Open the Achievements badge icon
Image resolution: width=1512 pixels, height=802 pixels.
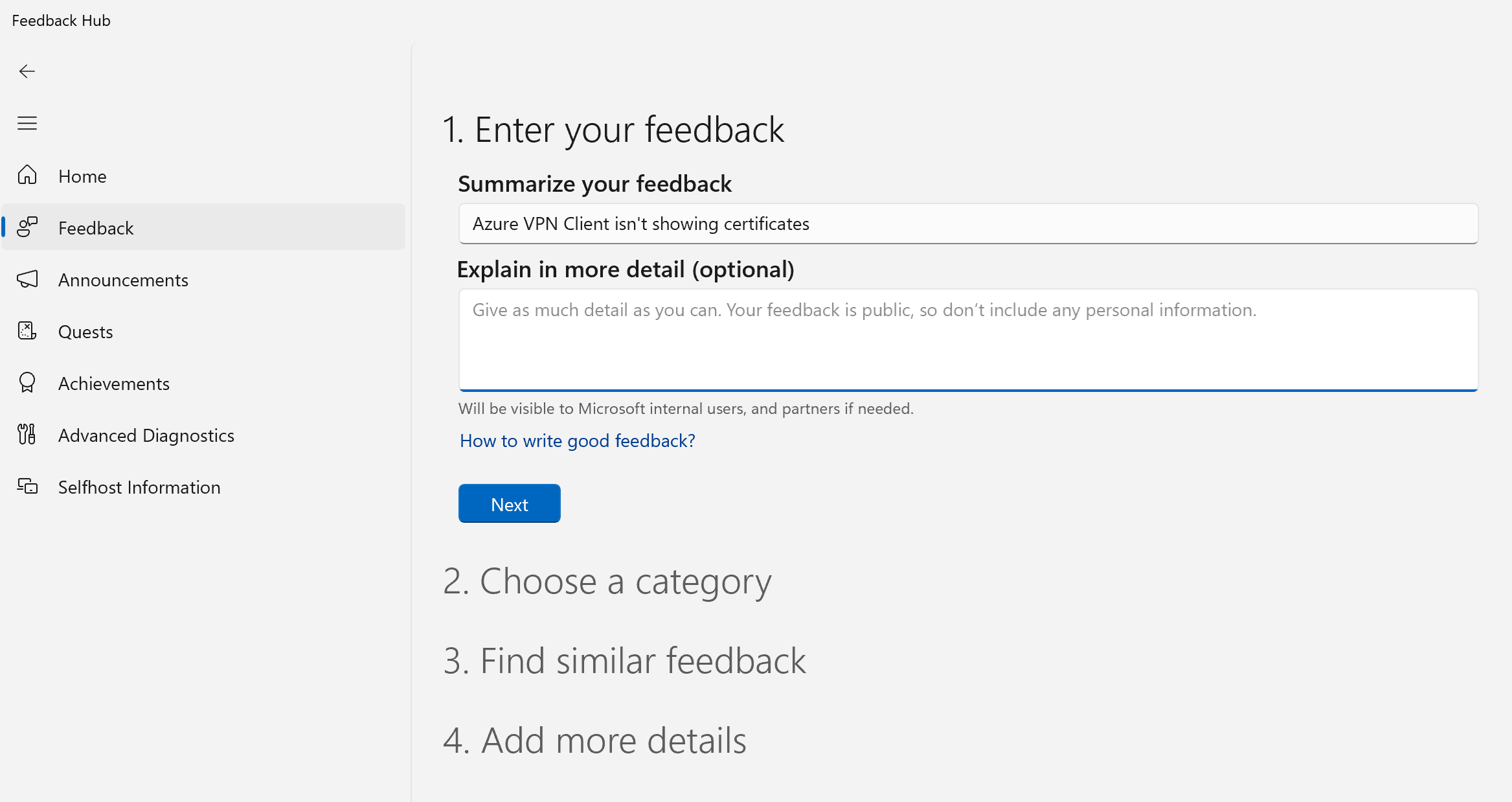pyautogui.click(x=27, y=383)
